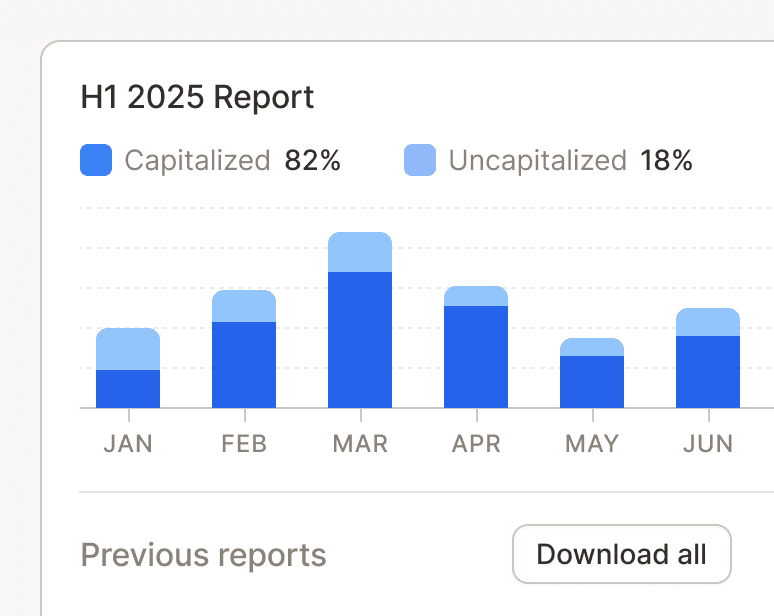The image size is (774, 616).
Task: Click the JAN axis label
Action: (x=128, y=443)
